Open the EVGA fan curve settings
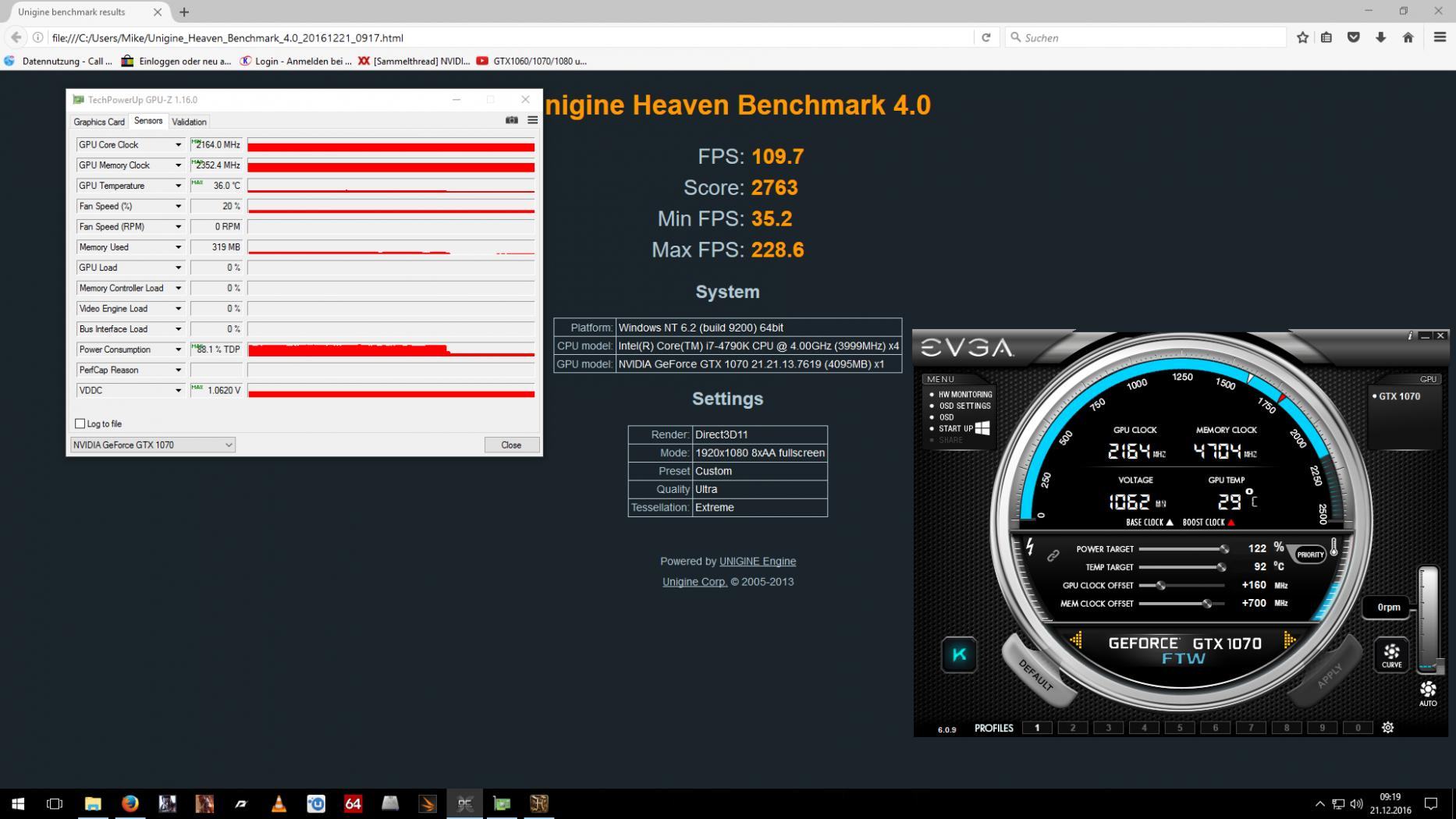 point(1391,655)
